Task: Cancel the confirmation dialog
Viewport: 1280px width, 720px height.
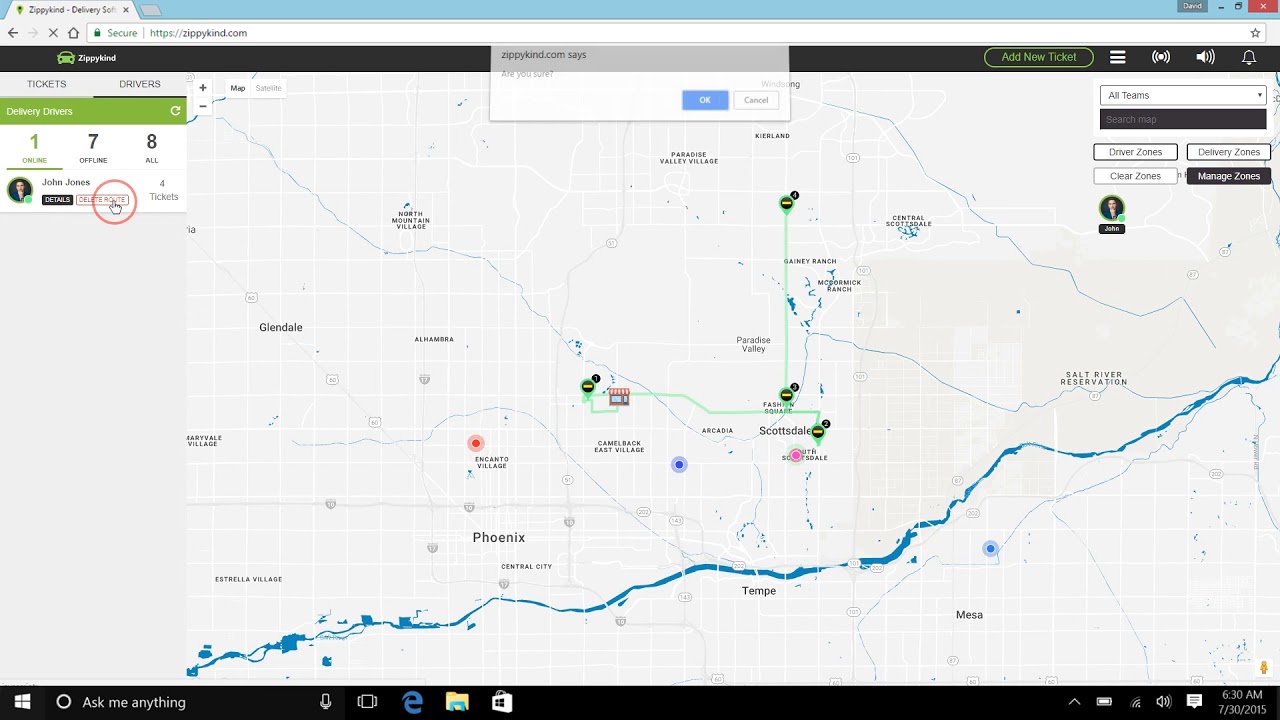Action: (x=756, y=100)
